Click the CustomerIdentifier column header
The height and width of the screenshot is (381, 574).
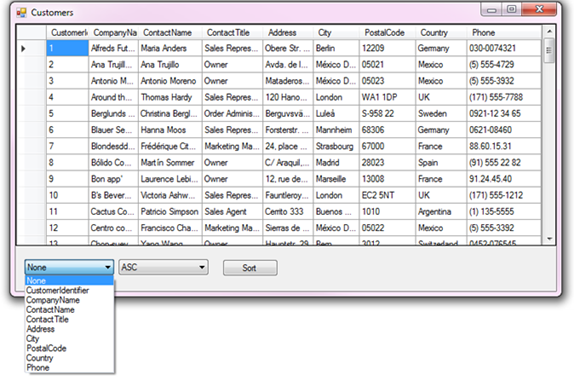pyautogui.click(x=67, y=33)
